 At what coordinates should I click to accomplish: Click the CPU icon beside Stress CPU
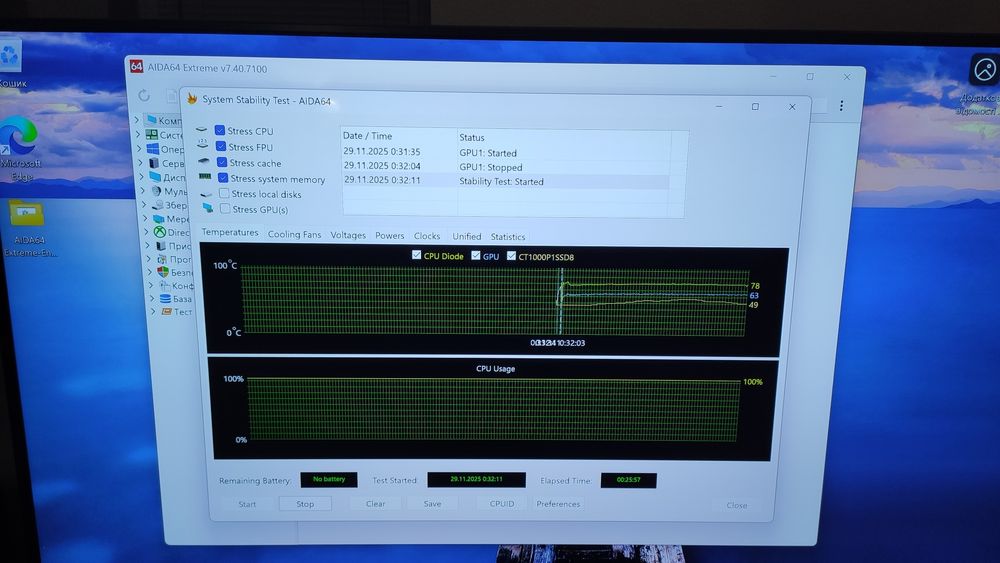202,129
